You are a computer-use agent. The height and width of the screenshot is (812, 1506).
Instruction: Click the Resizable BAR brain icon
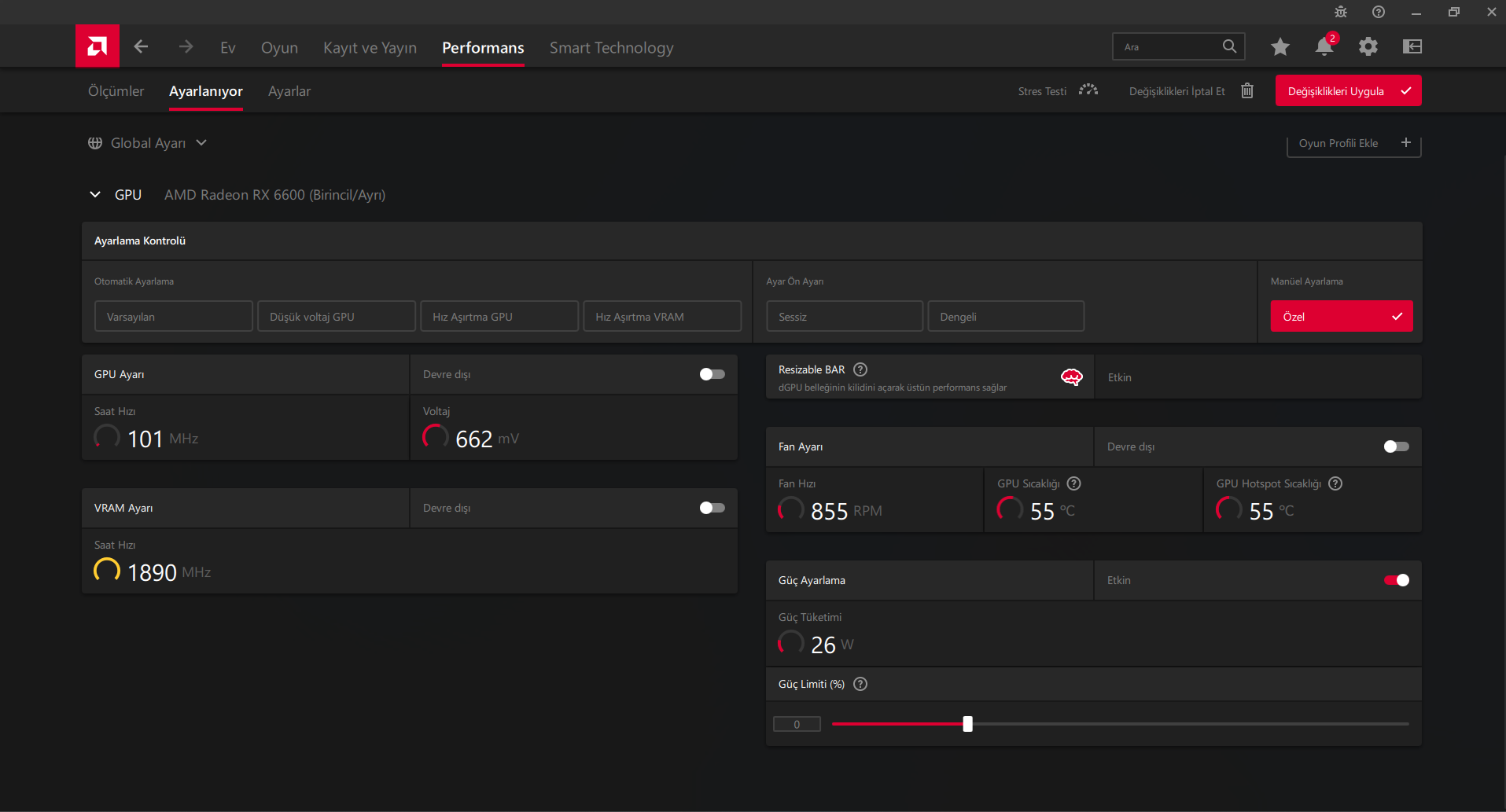coord(1072,377)
